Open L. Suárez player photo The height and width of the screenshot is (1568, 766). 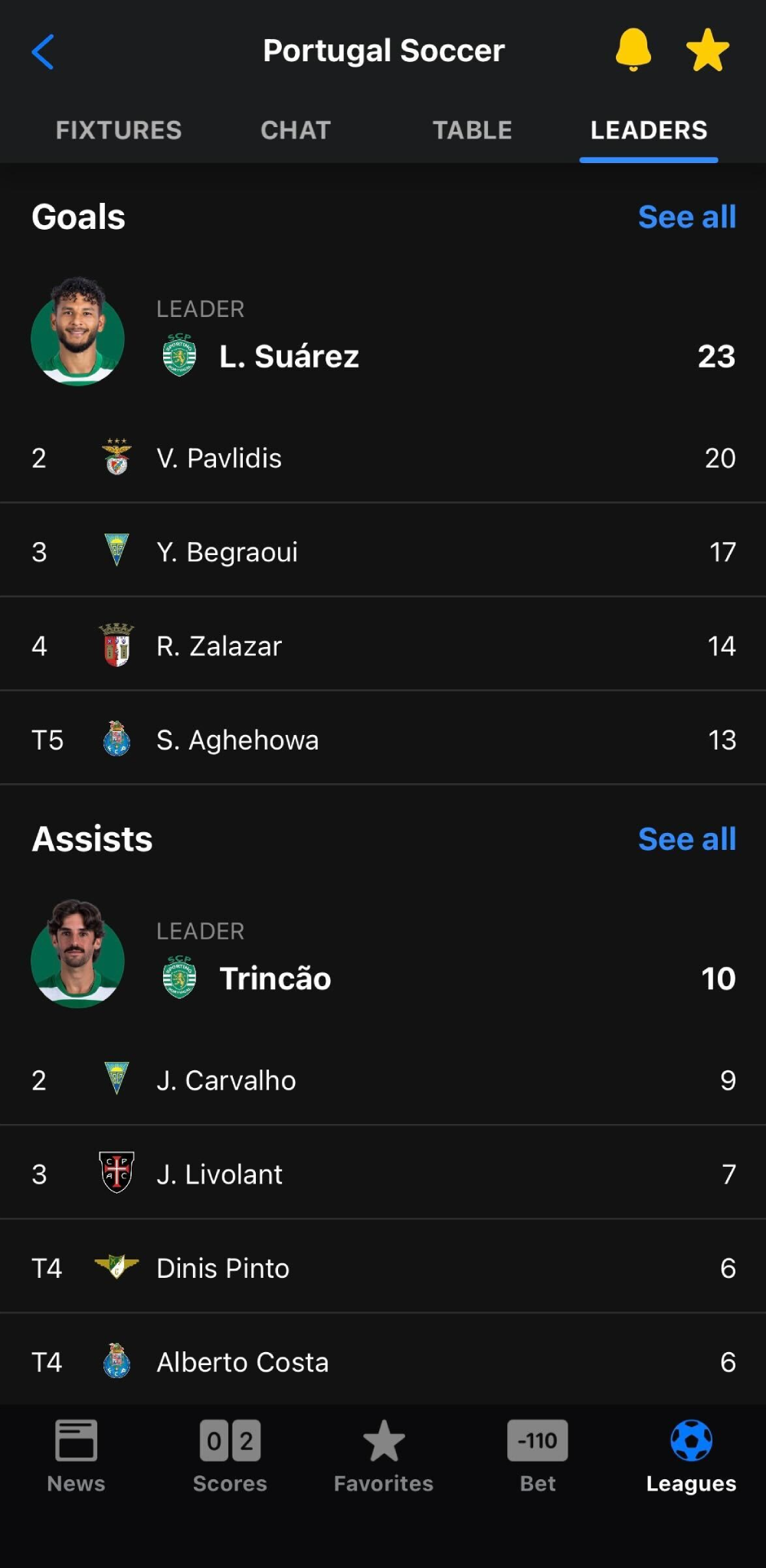coord(77,332)
